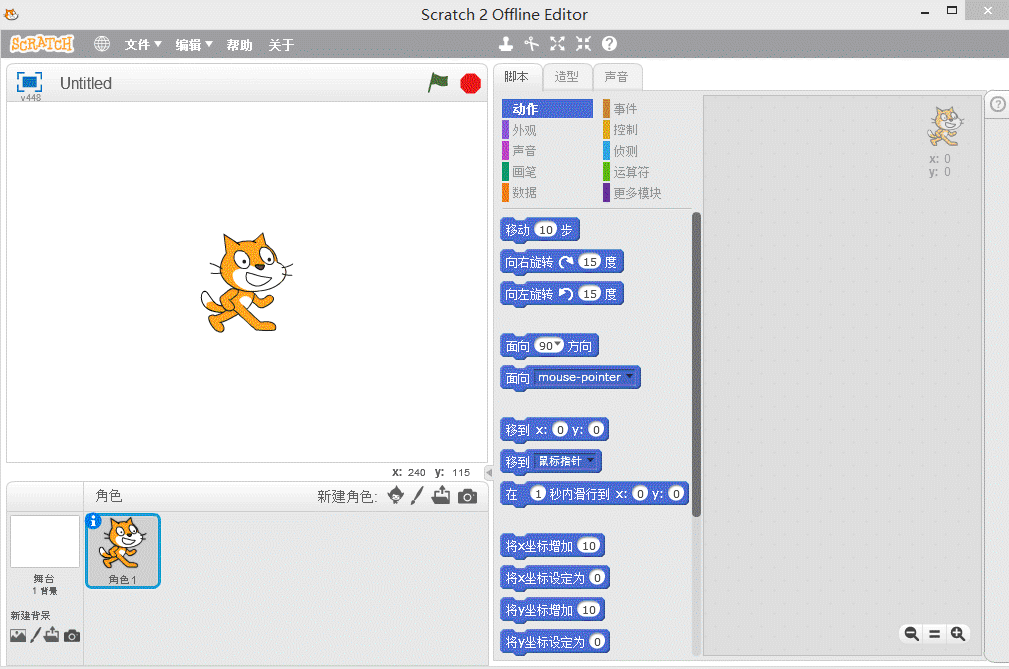Image resolution: width=1009 pixels, height=669 pixels.
Task: Paint a new backdrop icon
Action: 35,635
